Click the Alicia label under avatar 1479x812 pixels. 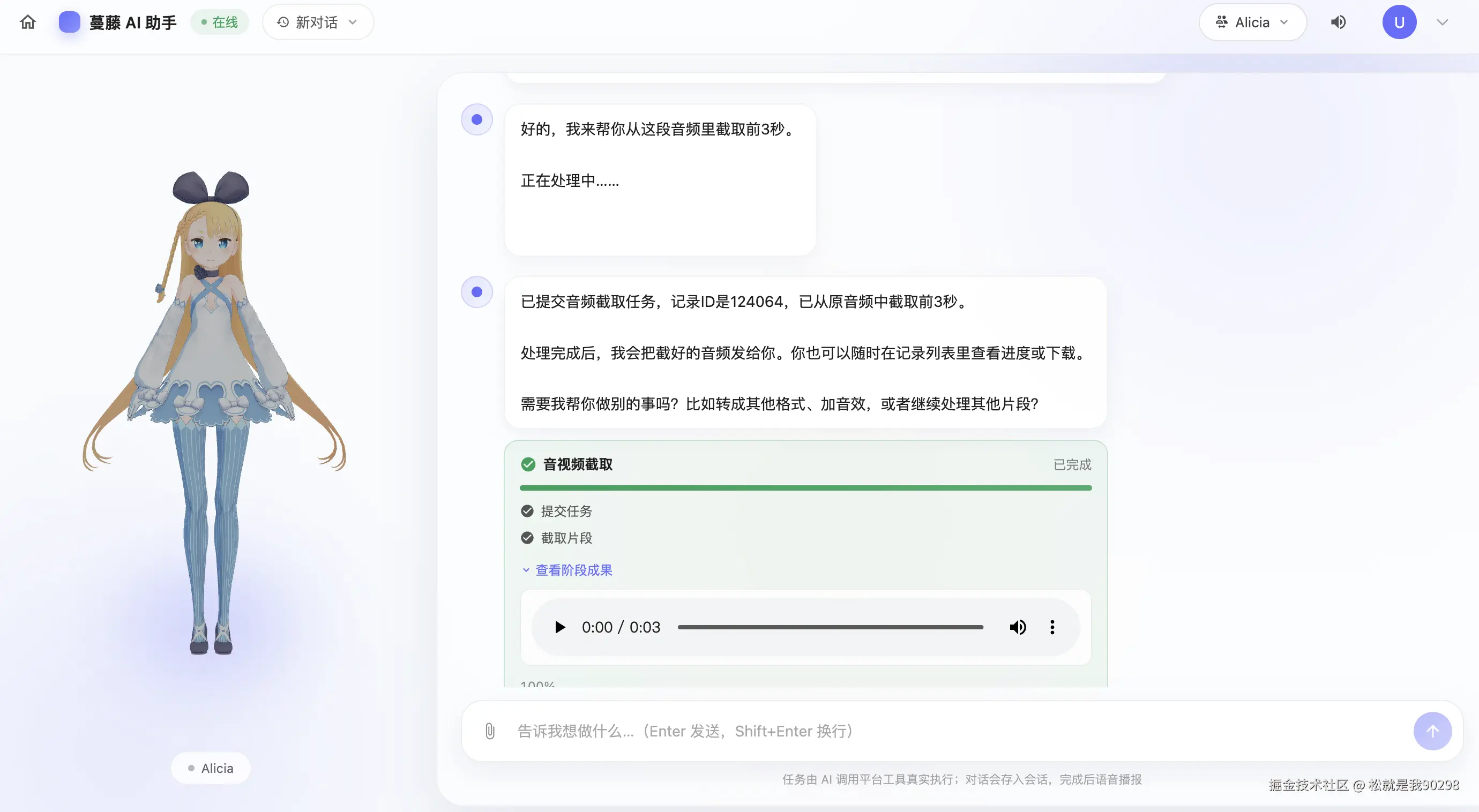pyautogui.click(x=211, y=768)
